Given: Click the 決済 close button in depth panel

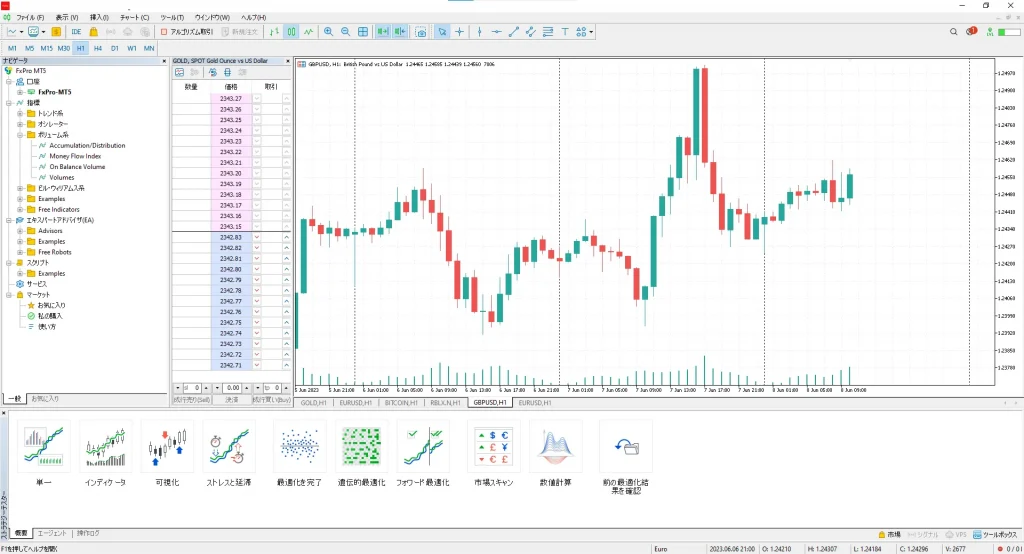Looking at the screenshot, I should coord(232,399).
